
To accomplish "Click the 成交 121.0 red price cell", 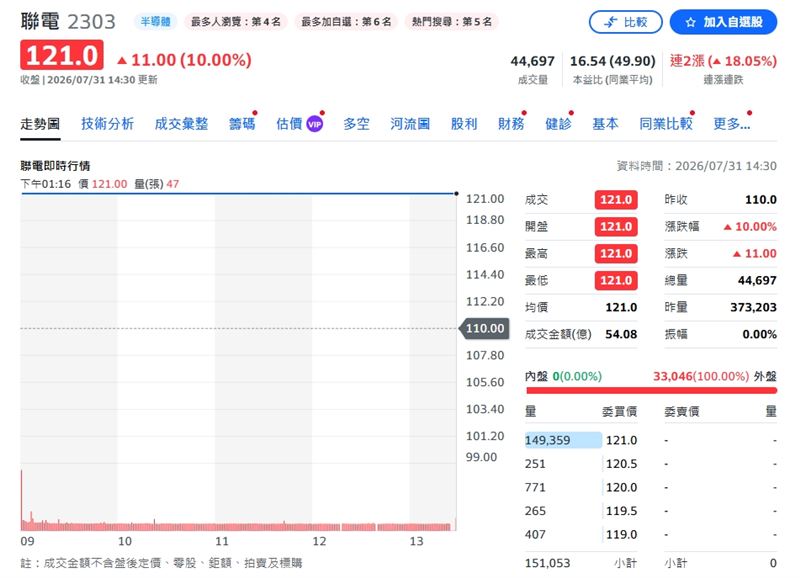I will [x=616, y=199].
